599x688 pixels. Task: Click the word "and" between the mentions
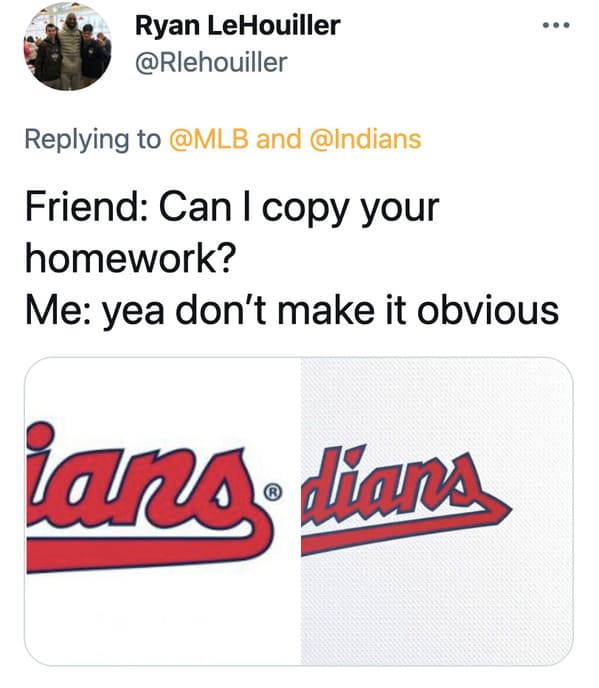point(279,139)
